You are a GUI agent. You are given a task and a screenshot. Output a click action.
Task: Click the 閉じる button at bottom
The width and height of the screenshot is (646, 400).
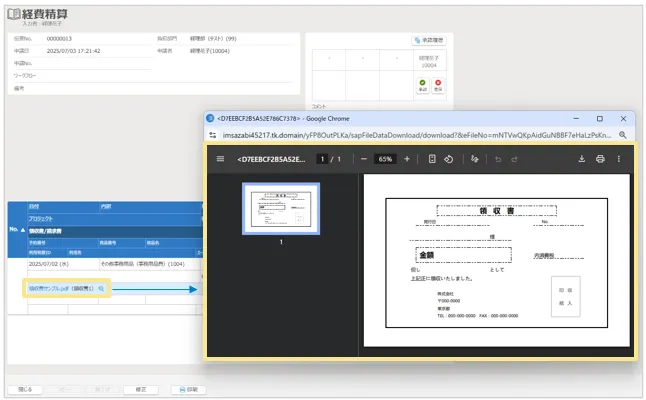point(24,389)
